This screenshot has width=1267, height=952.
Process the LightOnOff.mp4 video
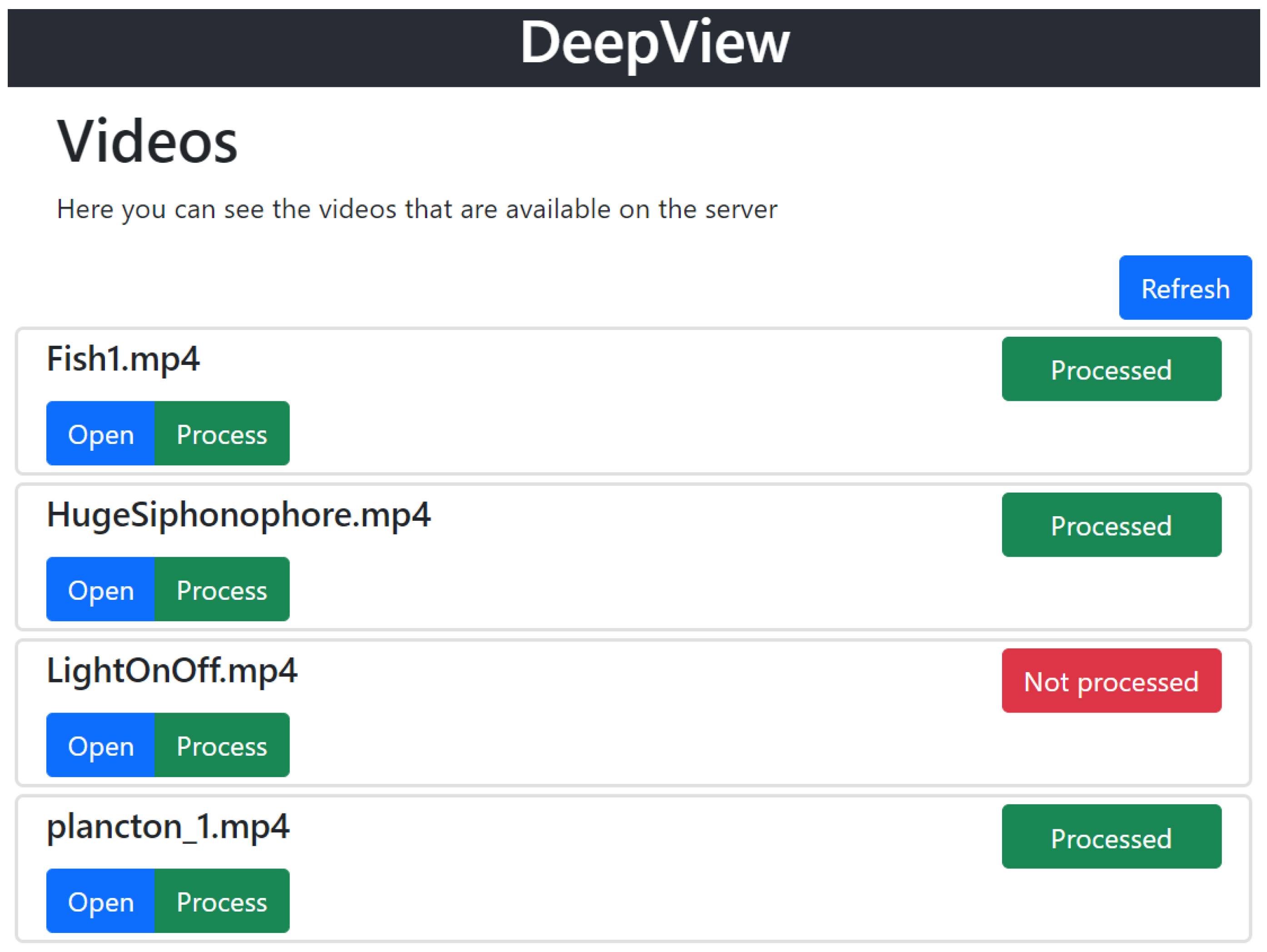(x=222, y=745)
